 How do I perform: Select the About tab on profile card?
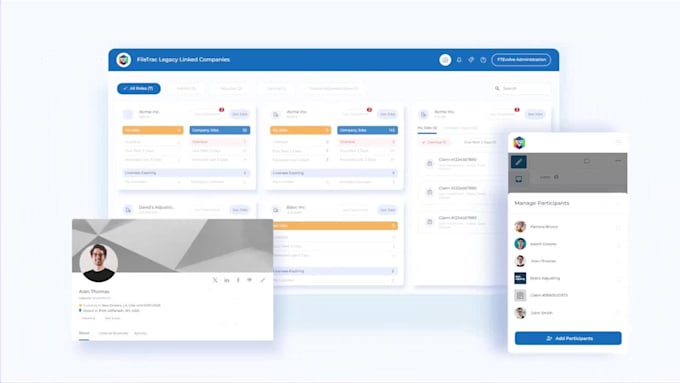84,333
